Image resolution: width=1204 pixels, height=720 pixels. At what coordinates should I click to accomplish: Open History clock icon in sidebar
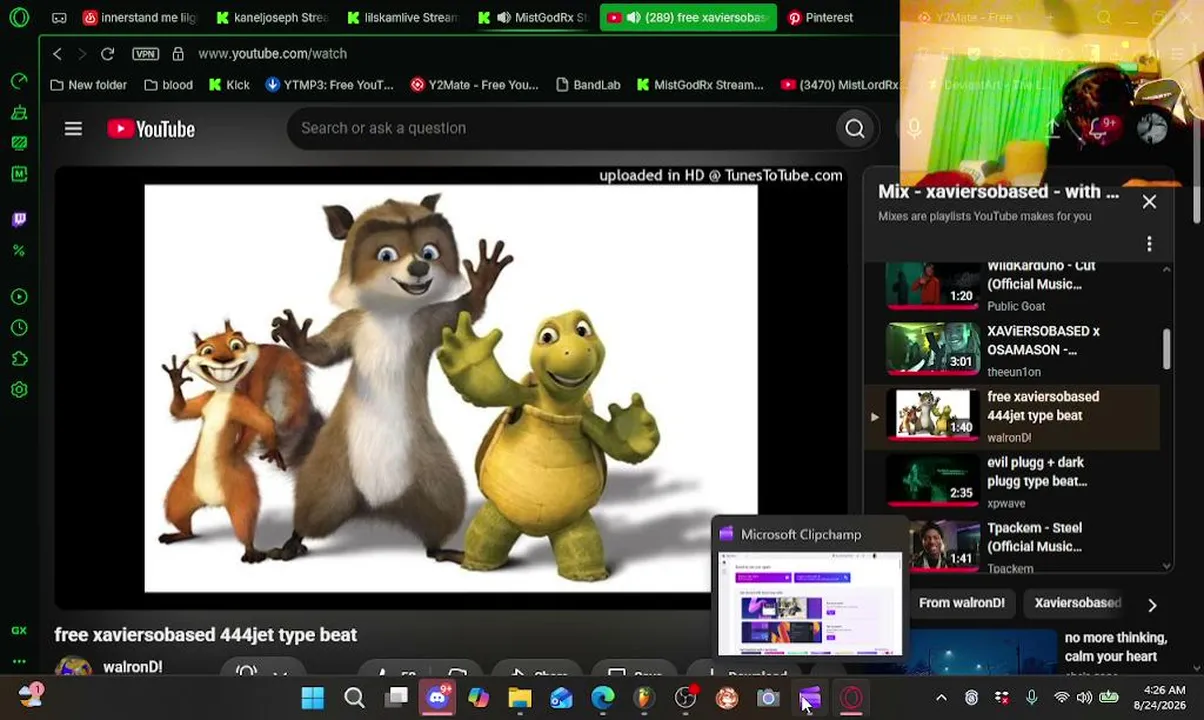coord(19,328)
